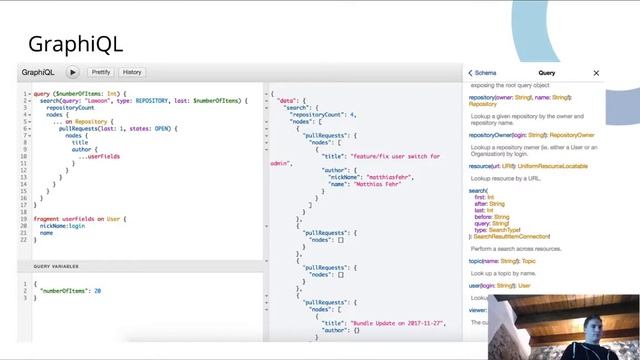Fold the Repository fragment at line 5
The height and width of the screenshot is (360, 640).
(x=29, y=122)
